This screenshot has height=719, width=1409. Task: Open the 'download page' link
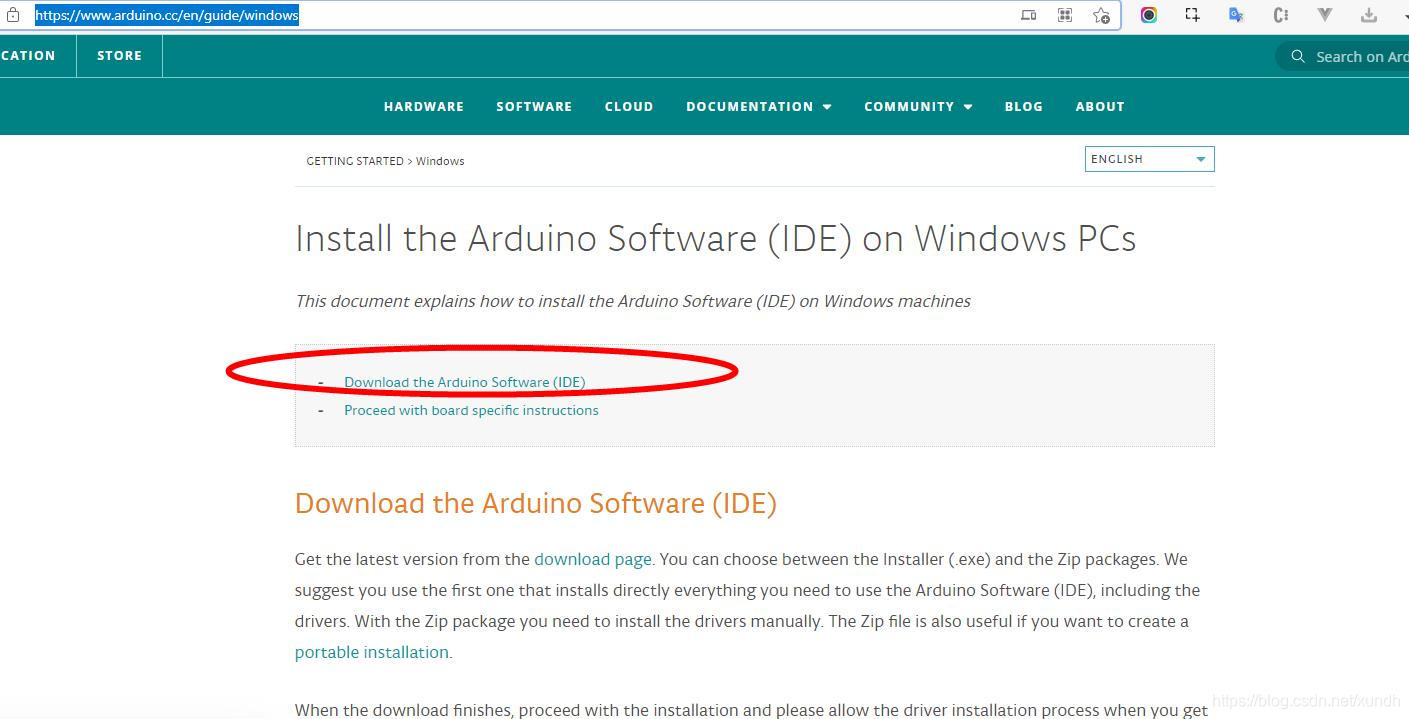(x=593, y=559)
